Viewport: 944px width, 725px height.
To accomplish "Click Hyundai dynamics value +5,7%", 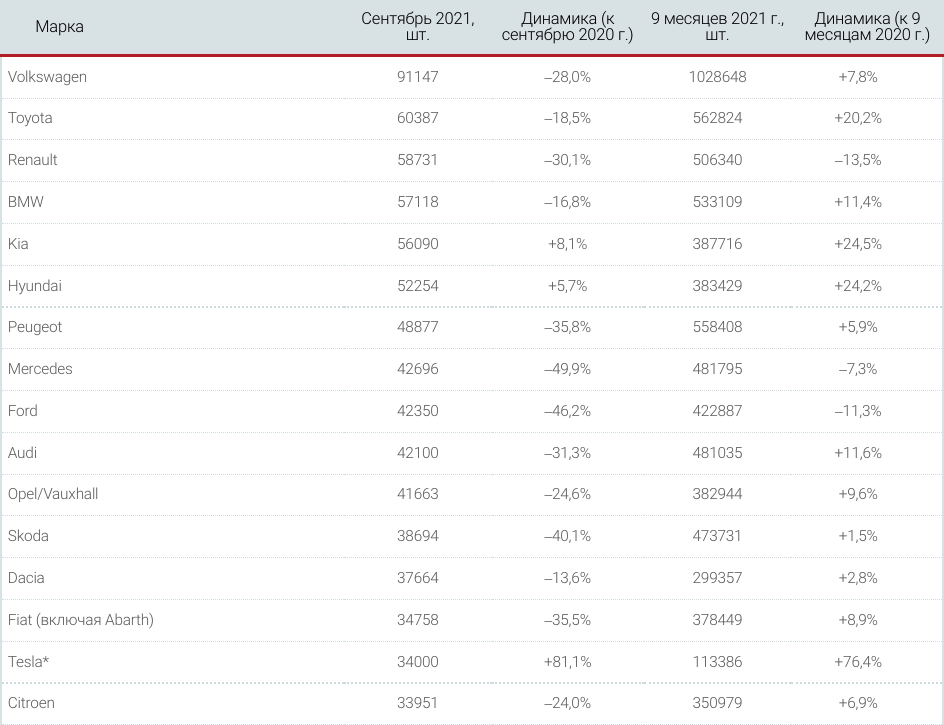I will point(567,286).
